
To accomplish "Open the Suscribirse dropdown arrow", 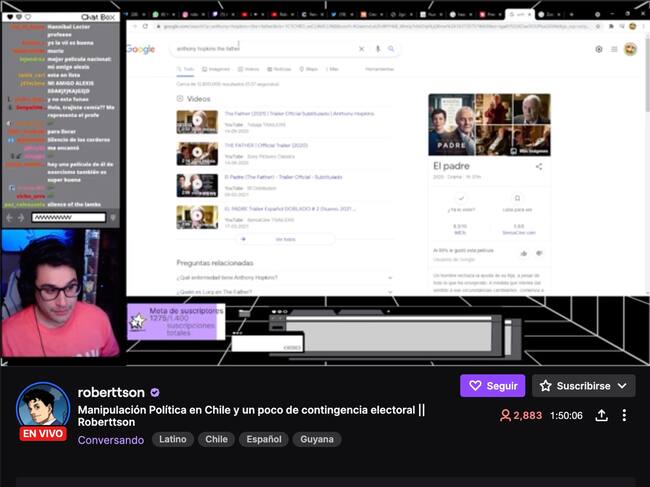I will [x=622, y=386].
